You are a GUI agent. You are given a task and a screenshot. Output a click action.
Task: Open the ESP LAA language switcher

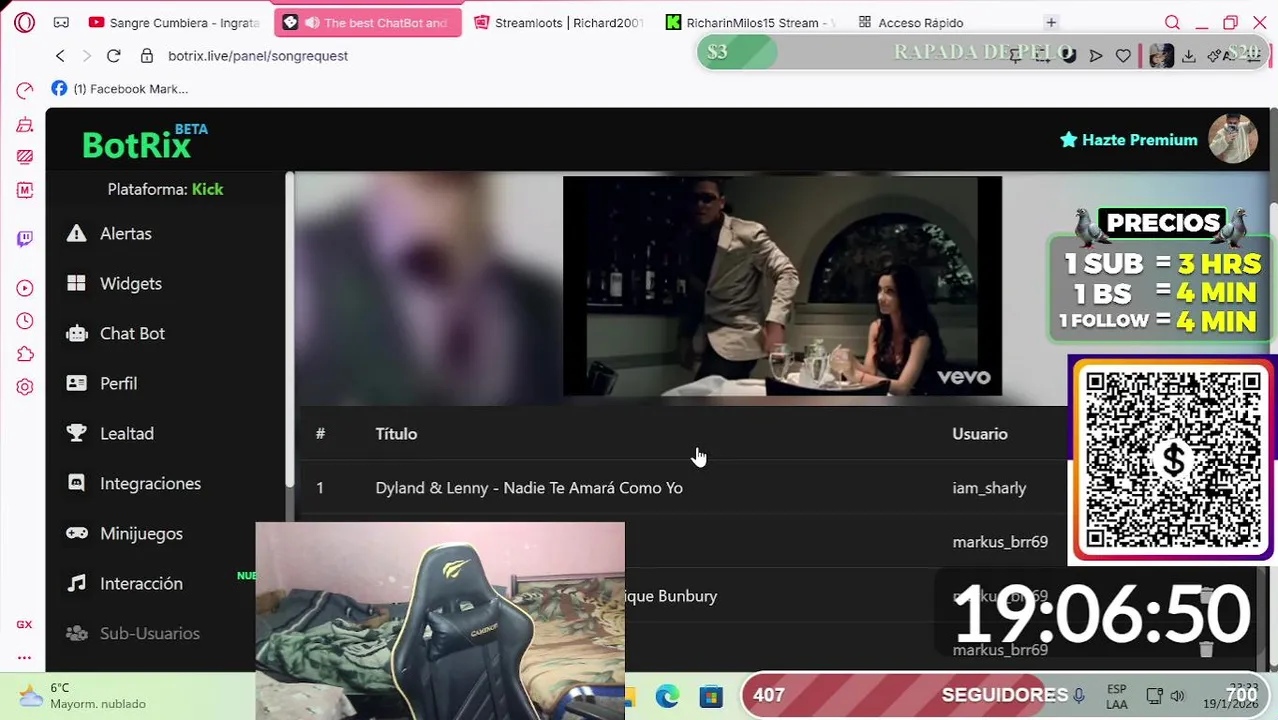(1117, 696)
